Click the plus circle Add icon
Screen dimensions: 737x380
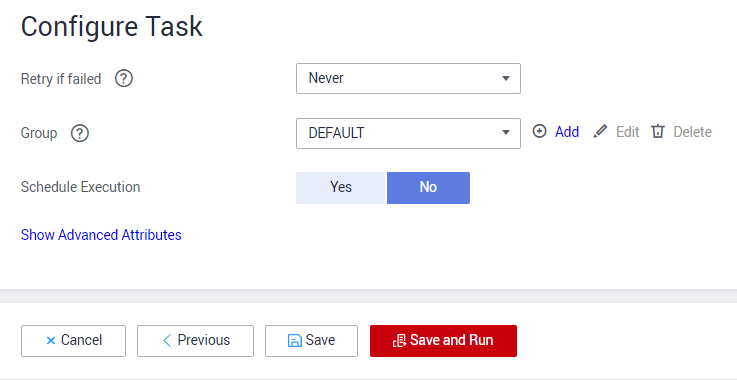[x=540, y=131]
